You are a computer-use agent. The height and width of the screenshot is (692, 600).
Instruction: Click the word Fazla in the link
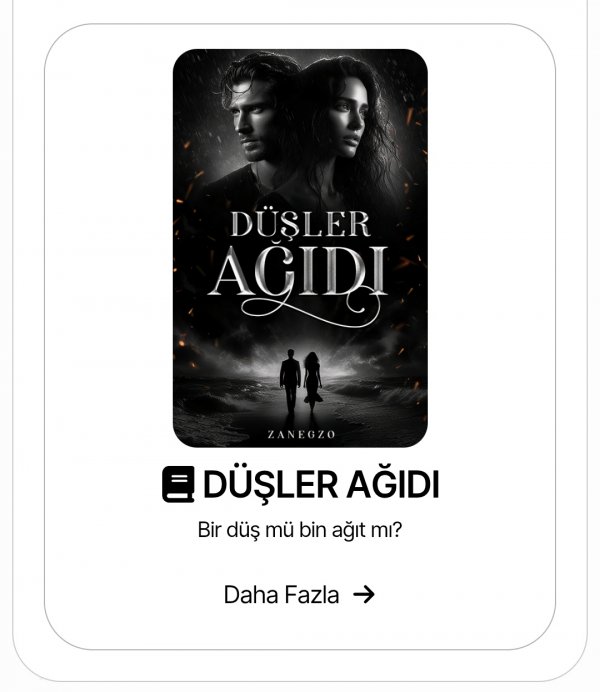pos(311,594)
